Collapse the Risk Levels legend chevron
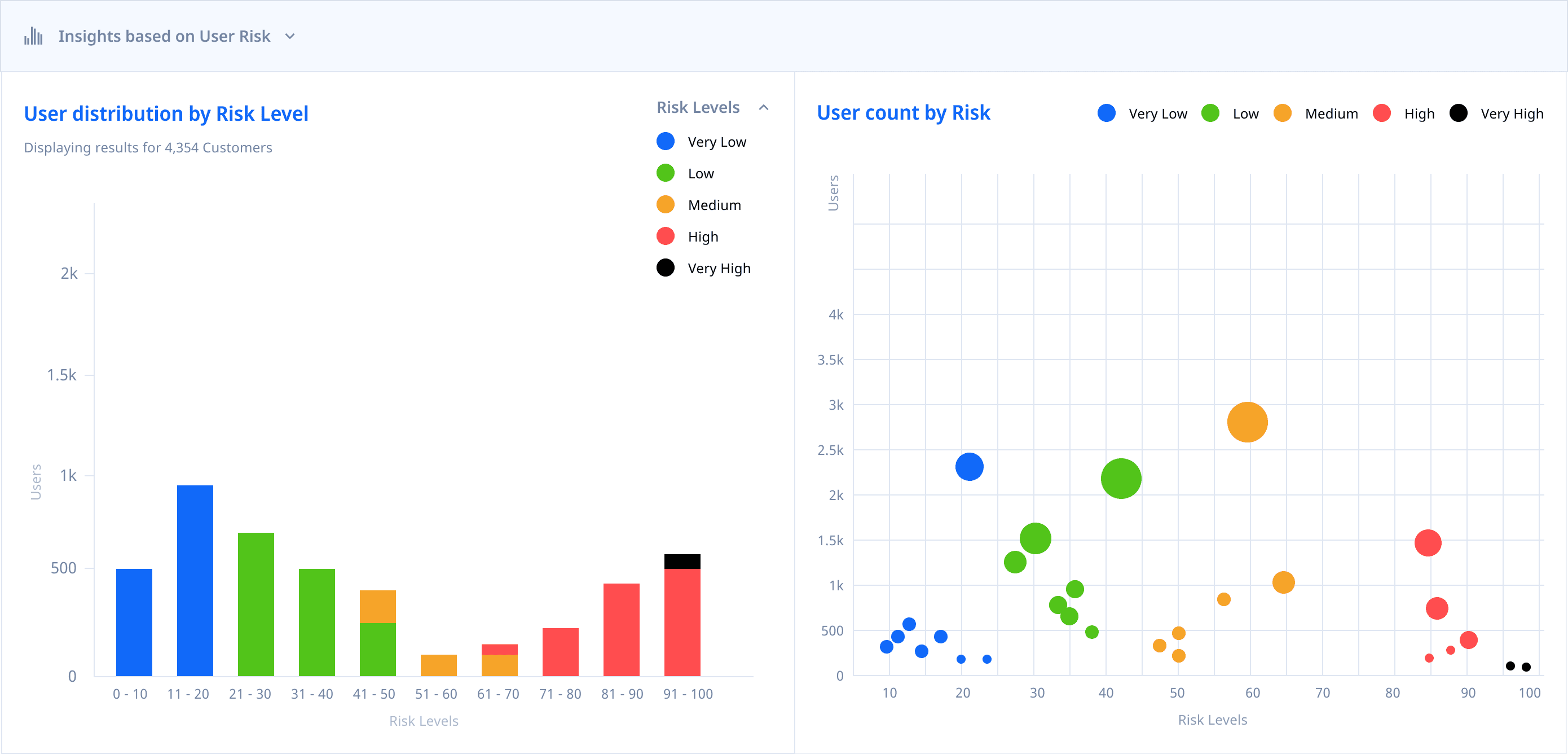Screen dimensions: 1568x754 point(764,108)
